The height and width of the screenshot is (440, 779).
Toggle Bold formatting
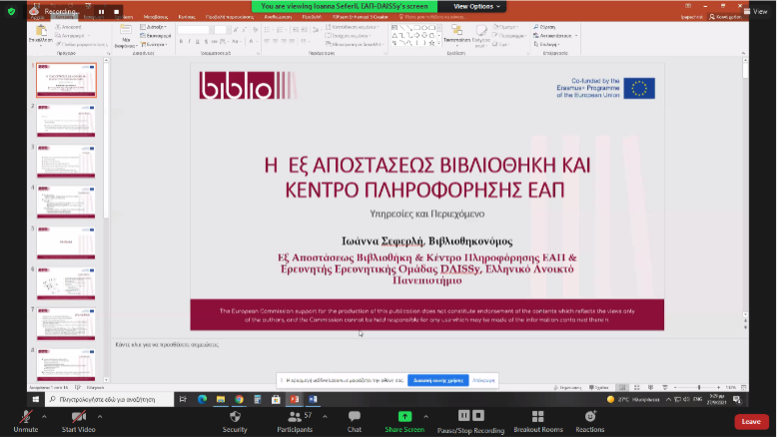(181, 42)
